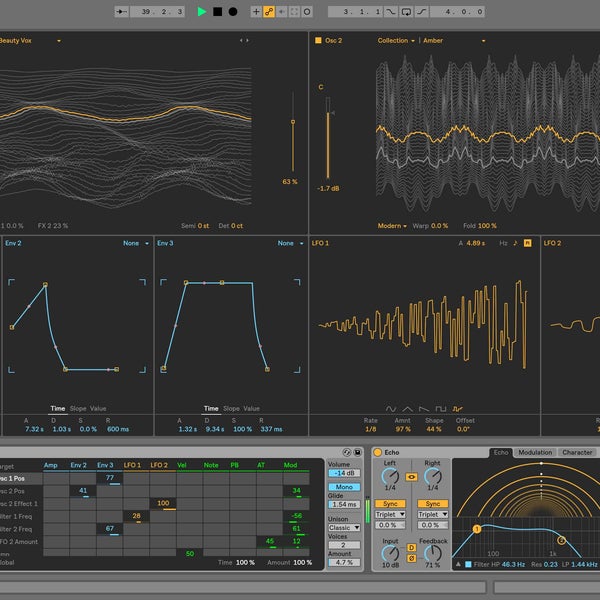Click the Arrangement Record button

coord(233,12)
